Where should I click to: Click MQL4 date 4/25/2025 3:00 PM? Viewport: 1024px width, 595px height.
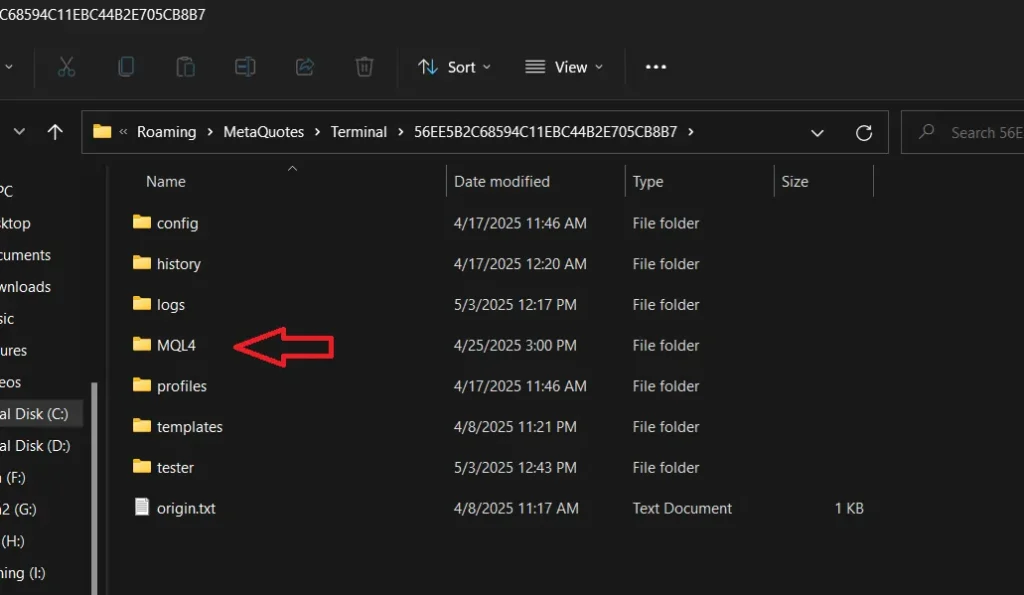coord(515,346)
